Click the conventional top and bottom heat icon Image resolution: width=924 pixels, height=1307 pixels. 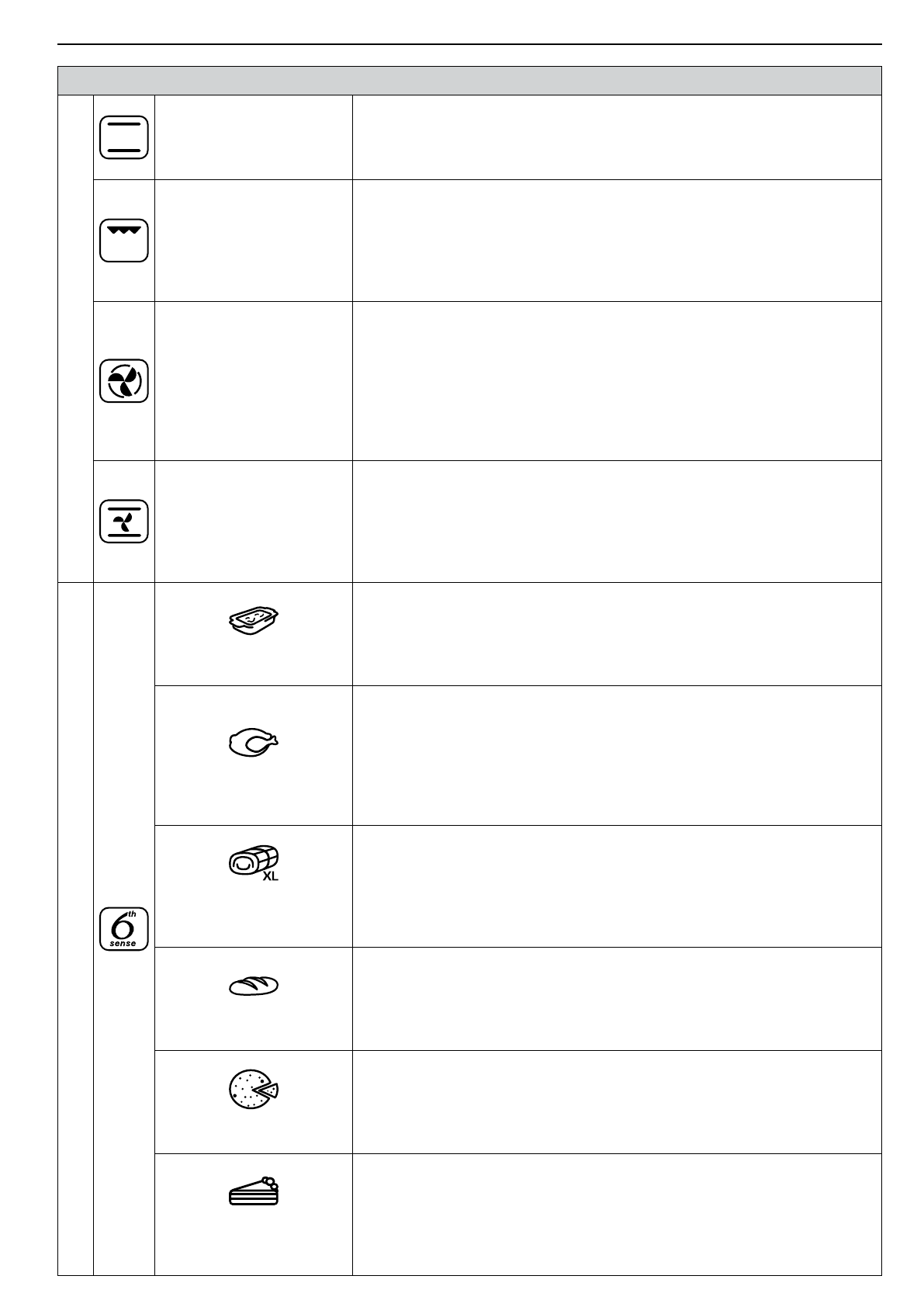(123, 138)
